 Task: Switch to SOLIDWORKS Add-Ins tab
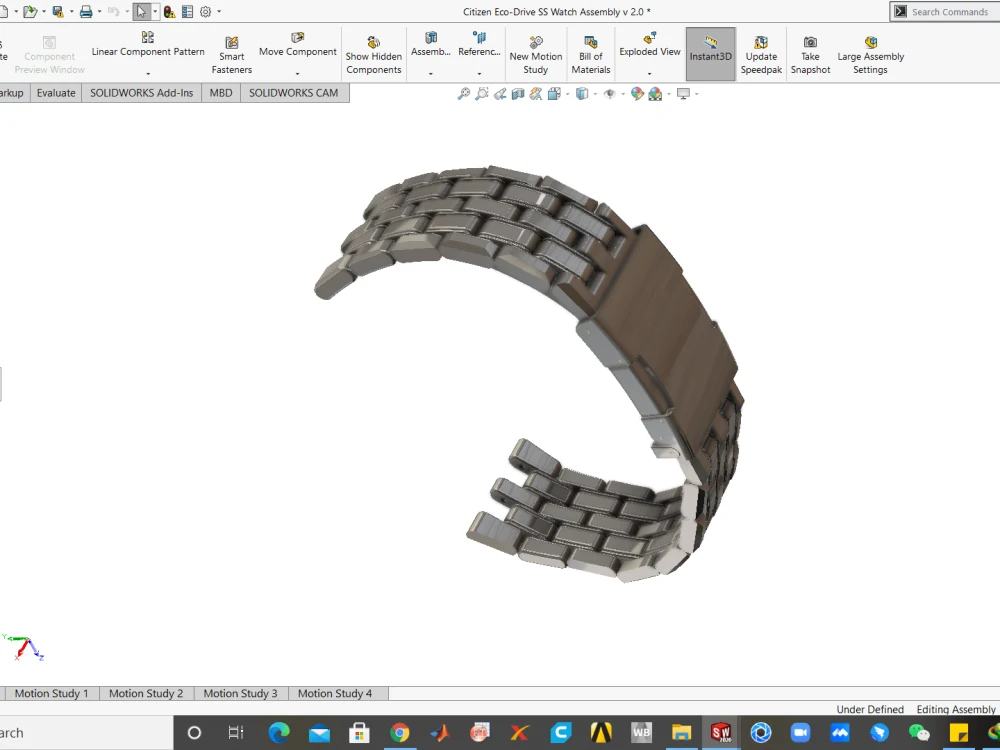point(142,93)
